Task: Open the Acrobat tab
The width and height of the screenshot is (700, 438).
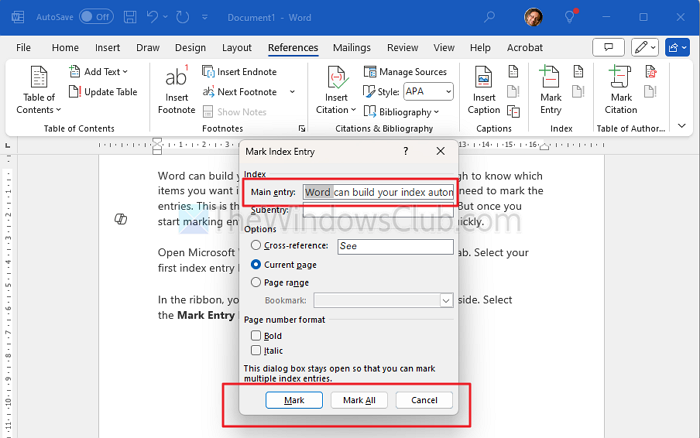Action: pos(525,47)
